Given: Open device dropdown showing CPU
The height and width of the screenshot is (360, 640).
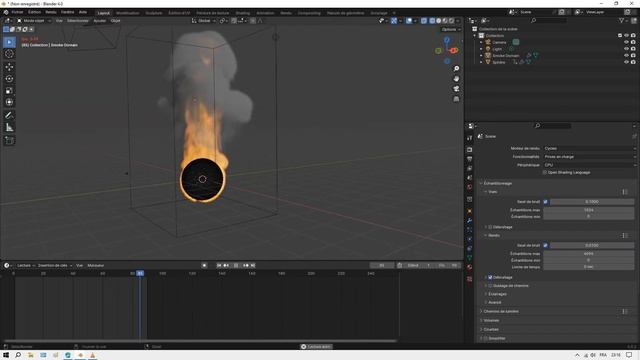Looking at the screenshot, I should coord(589,165).
